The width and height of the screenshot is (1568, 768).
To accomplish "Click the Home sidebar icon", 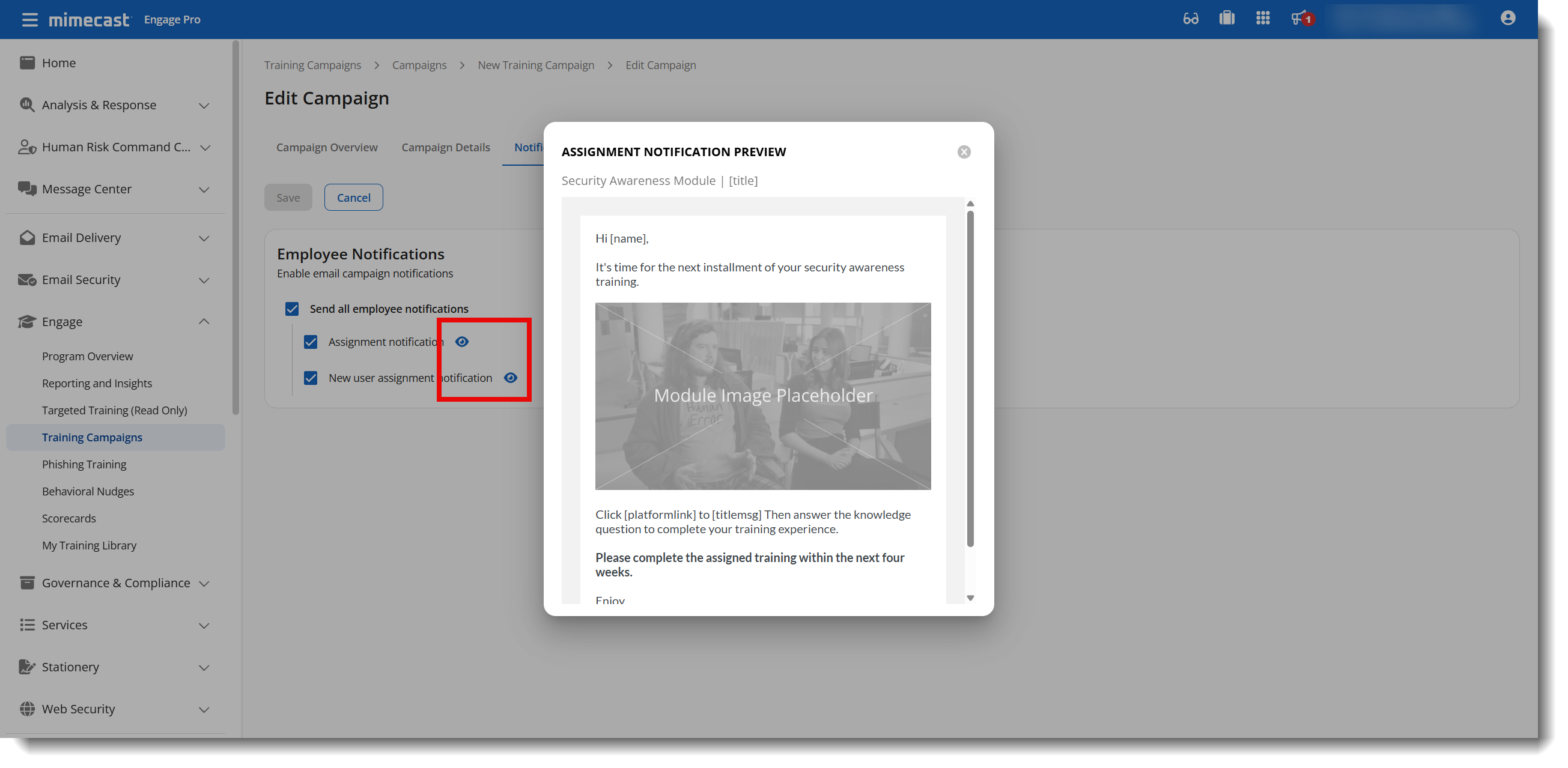I will pos(27,62).
